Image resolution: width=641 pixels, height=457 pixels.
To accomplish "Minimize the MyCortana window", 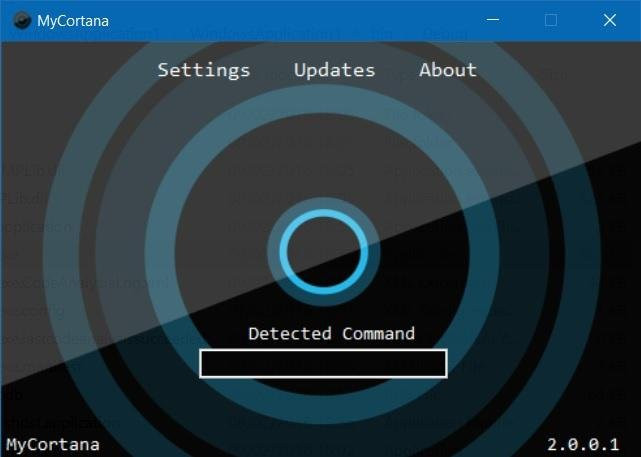I will click(493, 20).
